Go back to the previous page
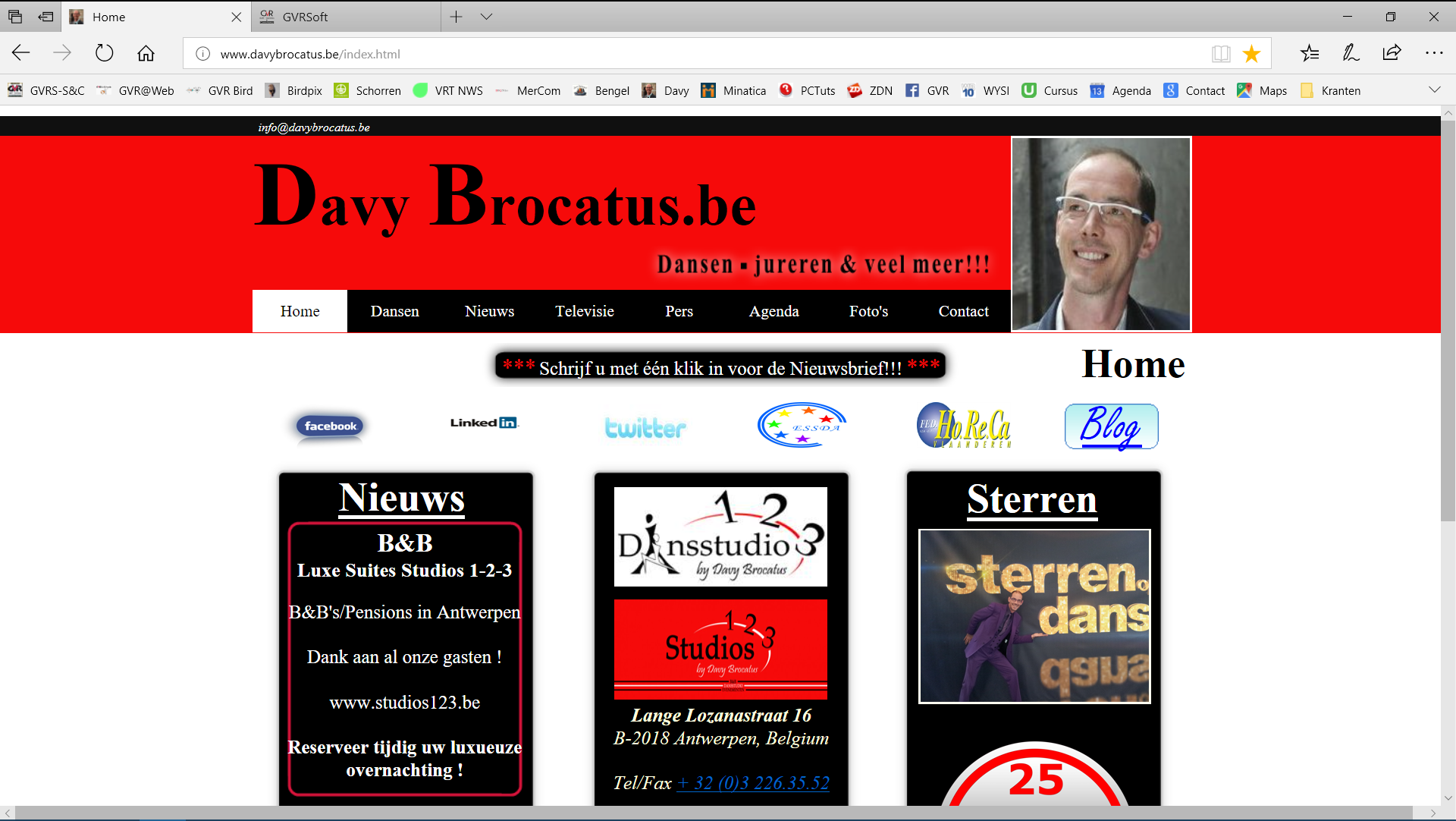This screenshot has height=821, width=1456. pyautogui.click(x=20, y=53)
